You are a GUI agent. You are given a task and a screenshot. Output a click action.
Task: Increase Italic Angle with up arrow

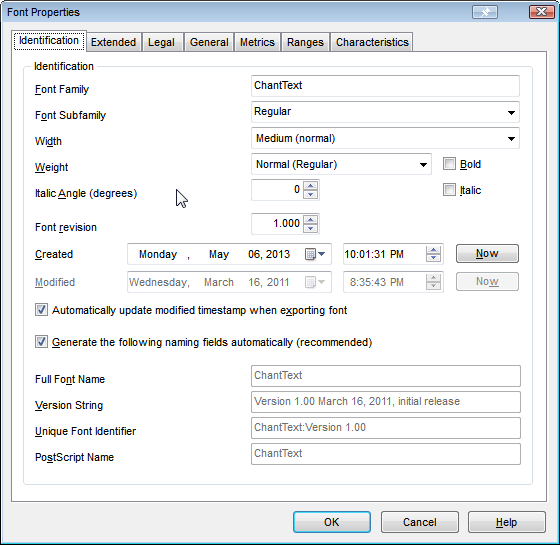click(x=310, y=185)
